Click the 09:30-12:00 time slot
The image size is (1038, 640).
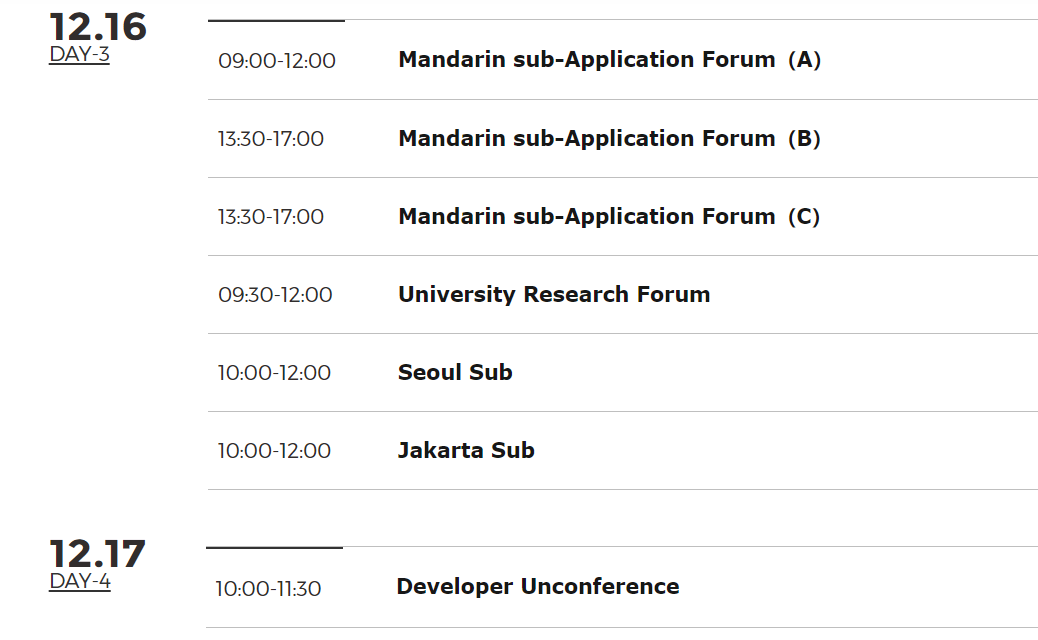pyautogui.click(x=275, y=295)
